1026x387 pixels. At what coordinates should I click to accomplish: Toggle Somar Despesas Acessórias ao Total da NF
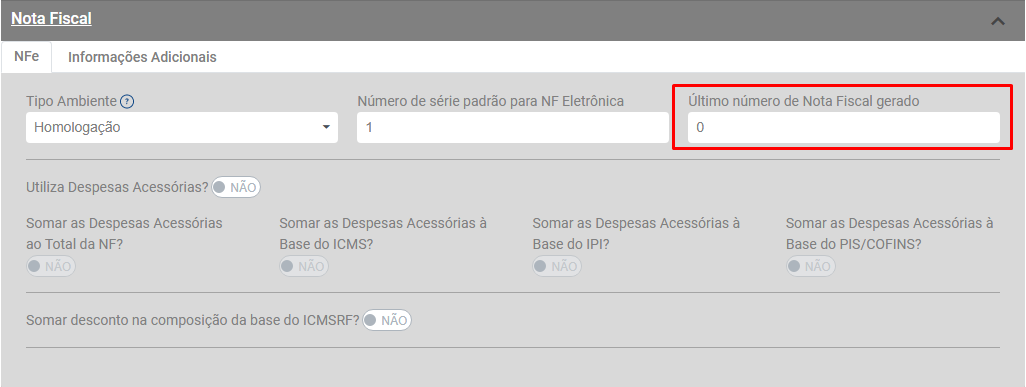pos(51,267)
